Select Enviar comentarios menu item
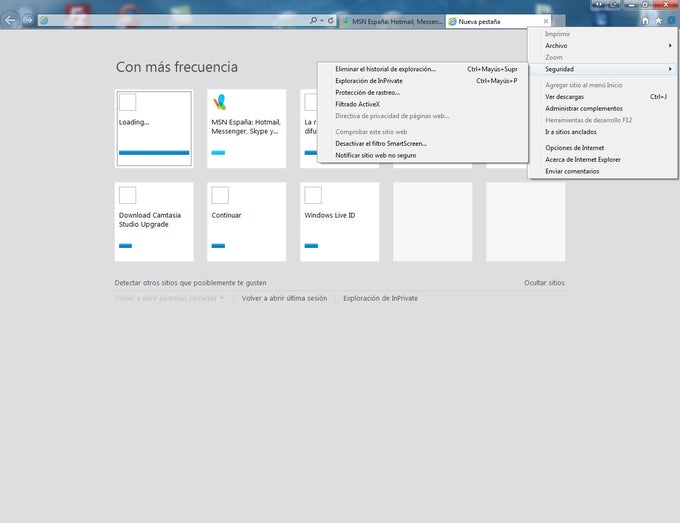The height and width of the screenshot is (523, 680). pos(603,171)
